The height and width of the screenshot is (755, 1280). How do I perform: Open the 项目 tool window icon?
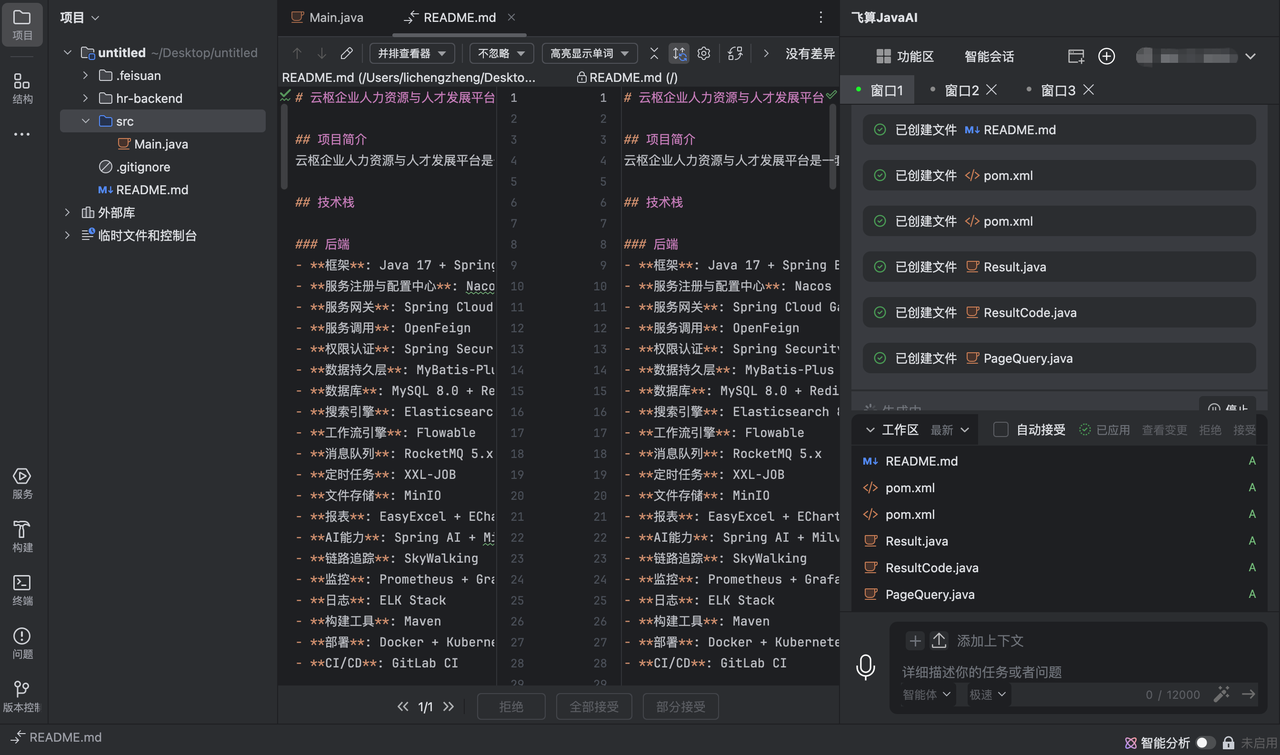[x=22, y=25]
